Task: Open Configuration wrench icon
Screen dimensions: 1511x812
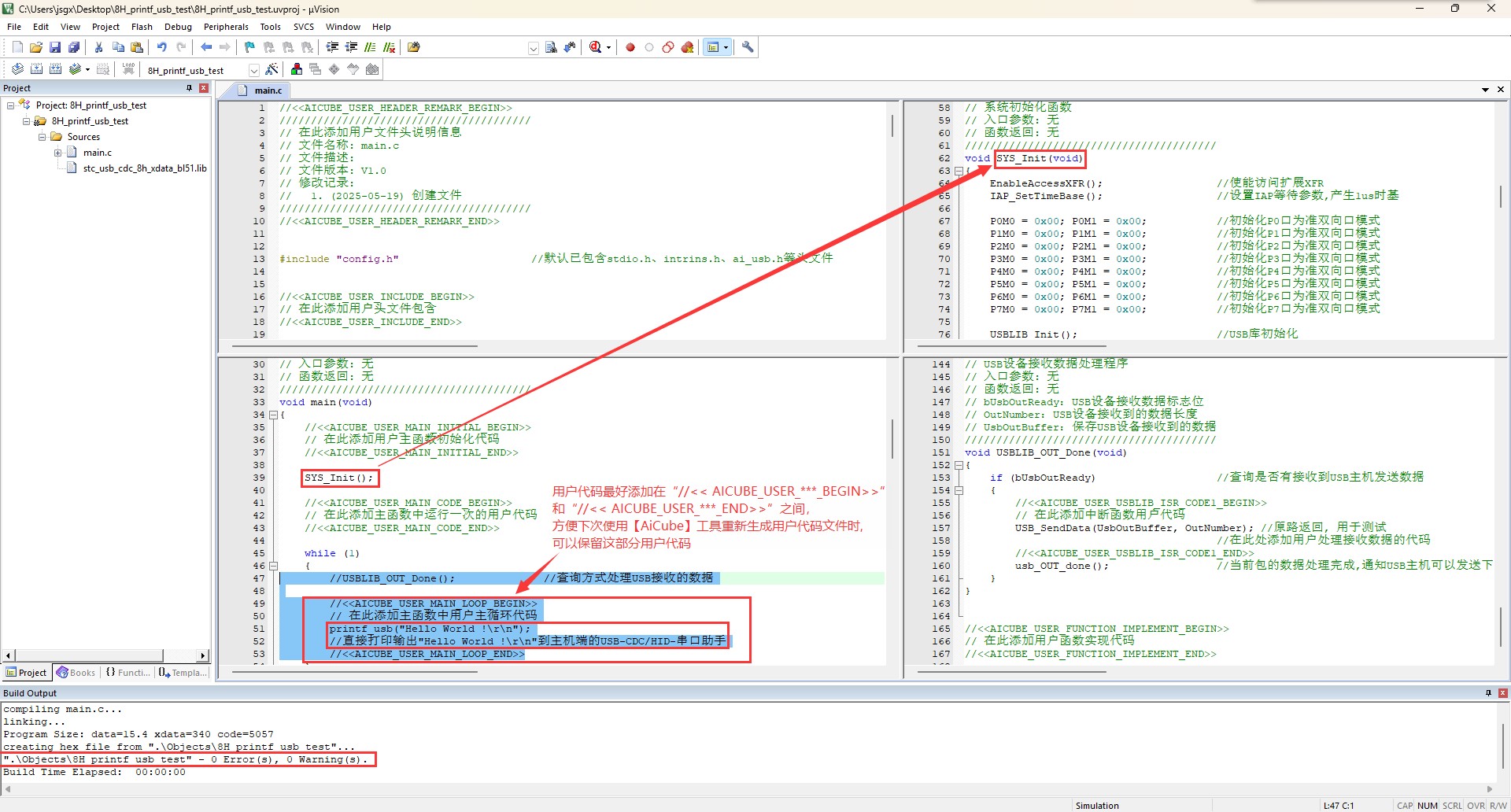Action: pyautogui.click(x=748, y=47)
